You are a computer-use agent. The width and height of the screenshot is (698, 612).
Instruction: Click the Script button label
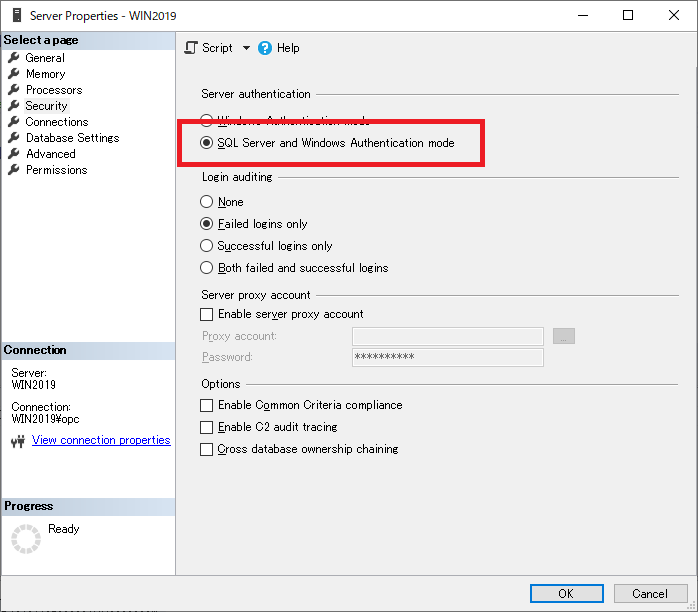click(217, 48)
